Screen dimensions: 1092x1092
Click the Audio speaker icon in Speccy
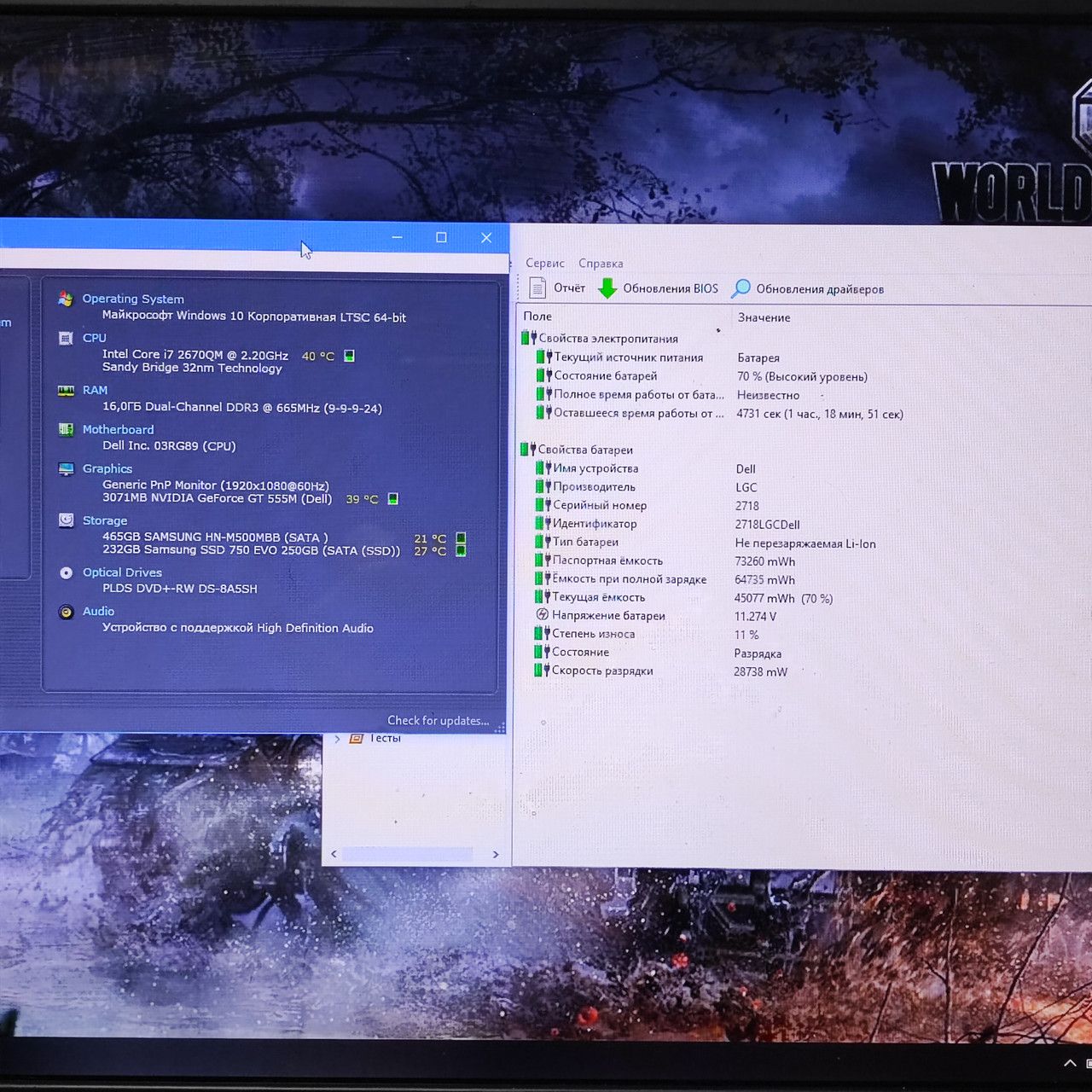pyautogui.click(x=66, y=612)
